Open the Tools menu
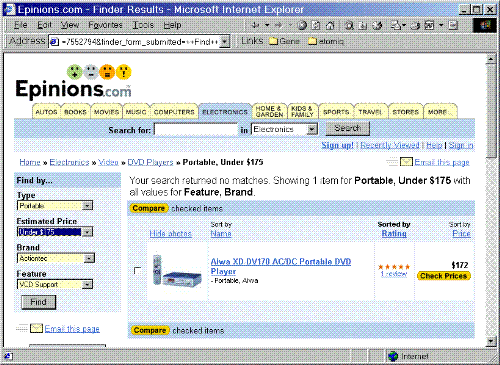 point(143,25)
